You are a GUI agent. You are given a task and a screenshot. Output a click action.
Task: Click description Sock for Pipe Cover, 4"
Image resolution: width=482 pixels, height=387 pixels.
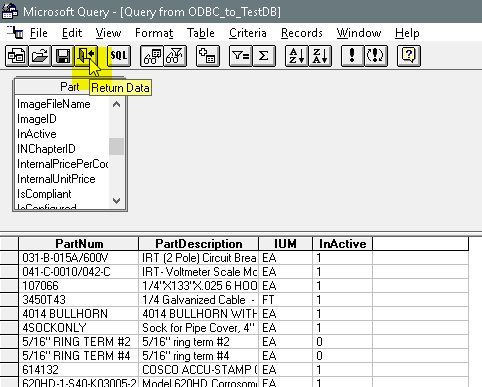[x=199, y=328]
